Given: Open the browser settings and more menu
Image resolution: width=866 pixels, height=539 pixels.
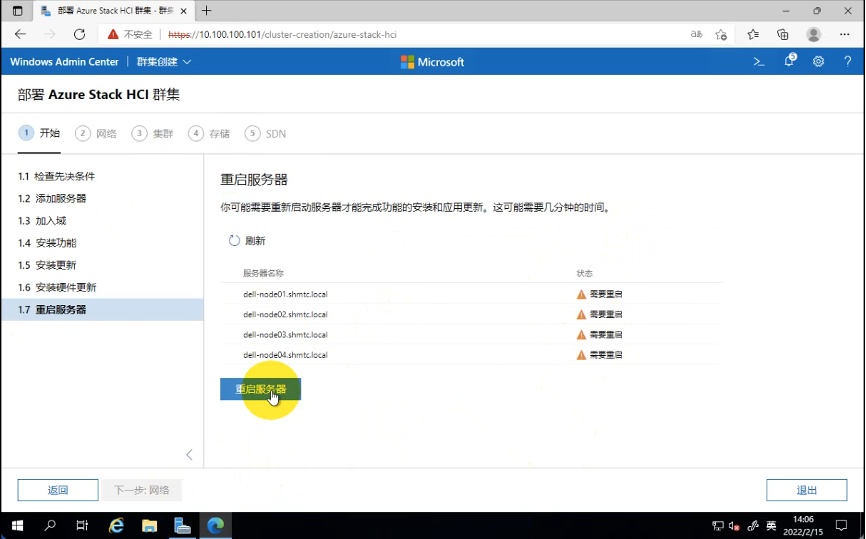Looking at the screenshot, I should [844, 34].
